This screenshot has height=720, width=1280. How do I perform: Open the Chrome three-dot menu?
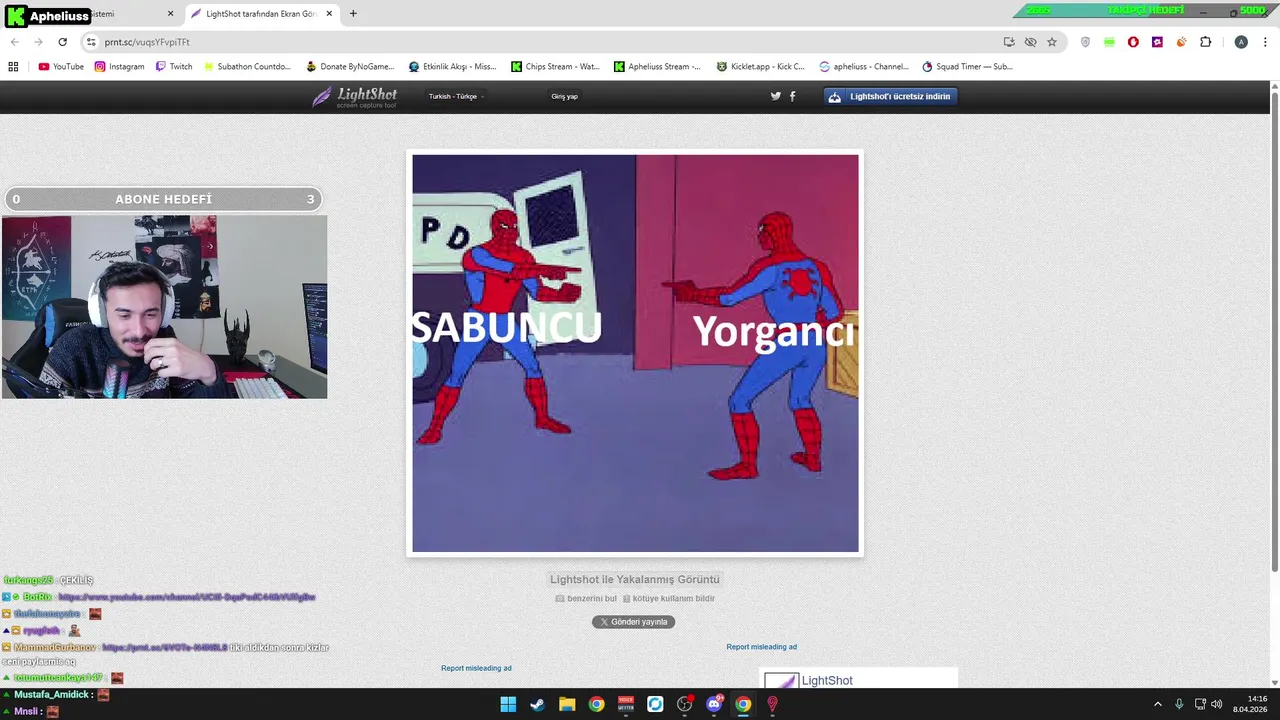coord(1265,42)
